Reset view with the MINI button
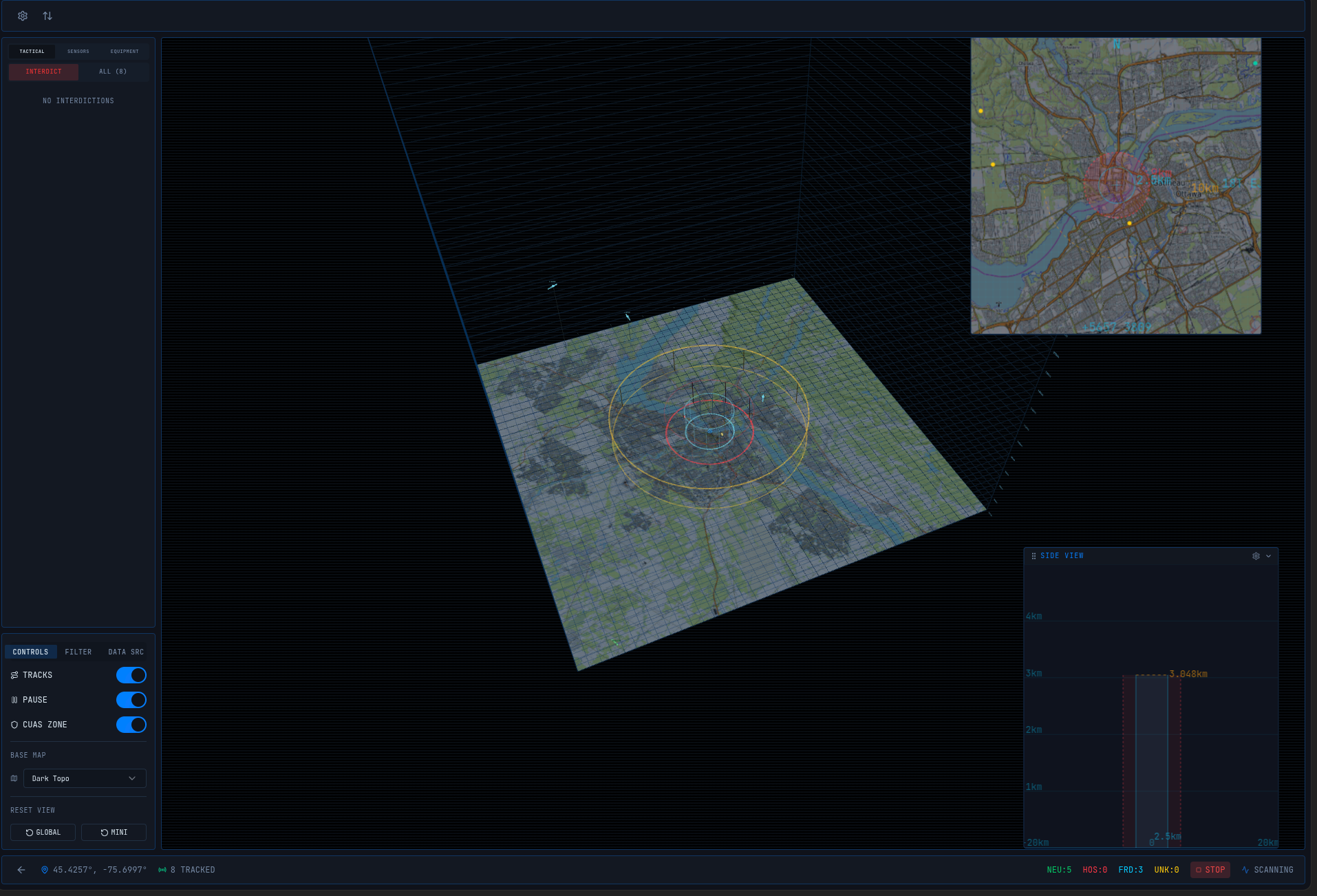 tap(114, 833)
